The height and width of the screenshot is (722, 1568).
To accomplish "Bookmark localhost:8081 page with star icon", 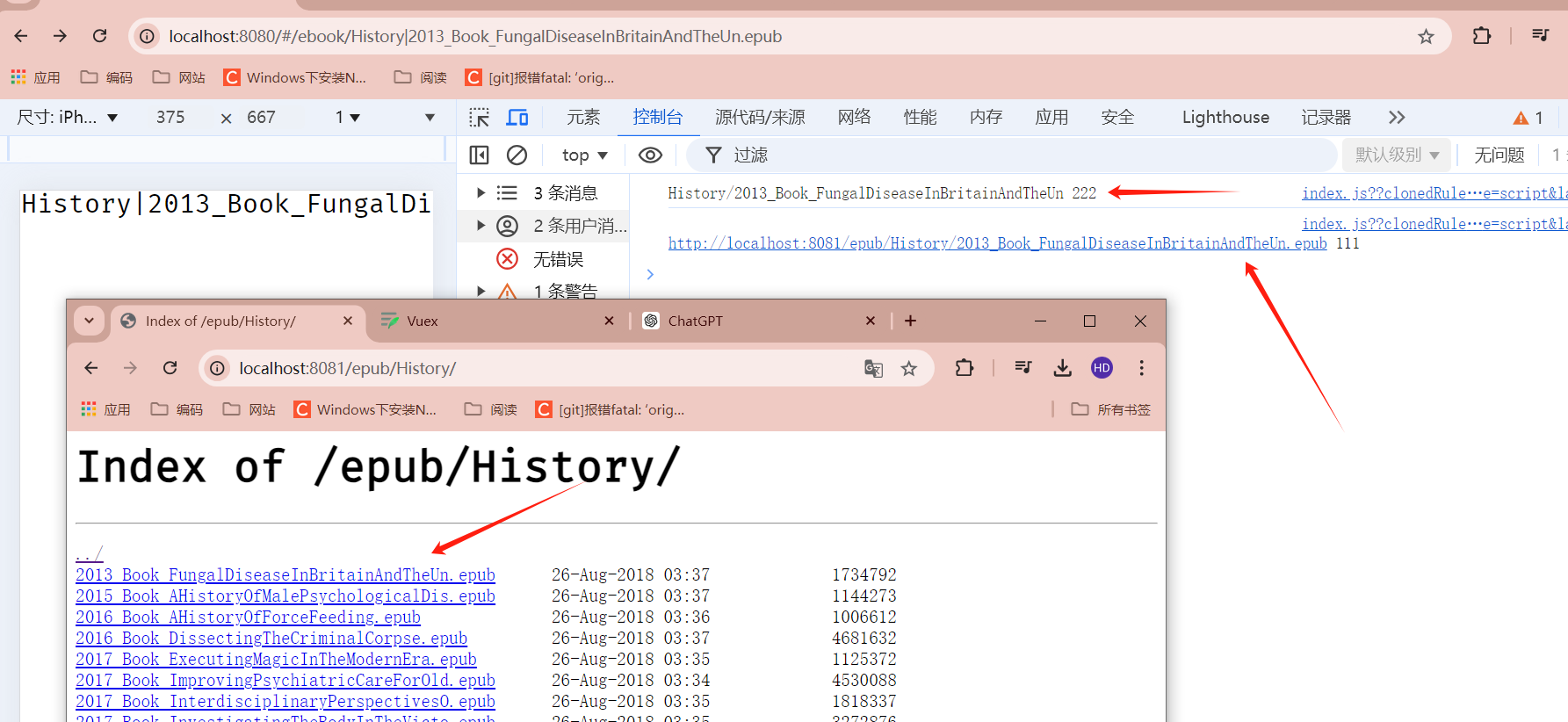I will [909, 368].
